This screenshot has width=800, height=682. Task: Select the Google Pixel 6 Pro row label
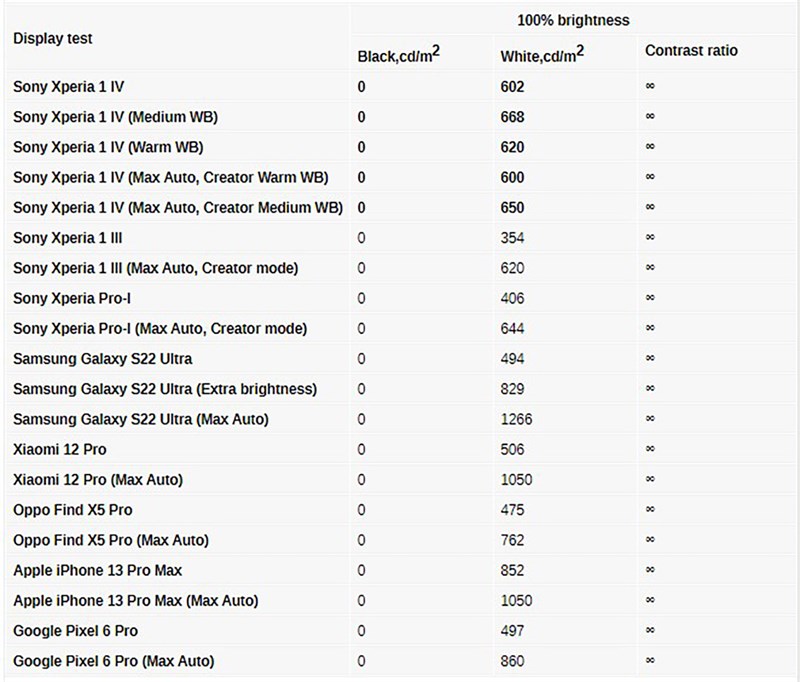tap(76, 631)
